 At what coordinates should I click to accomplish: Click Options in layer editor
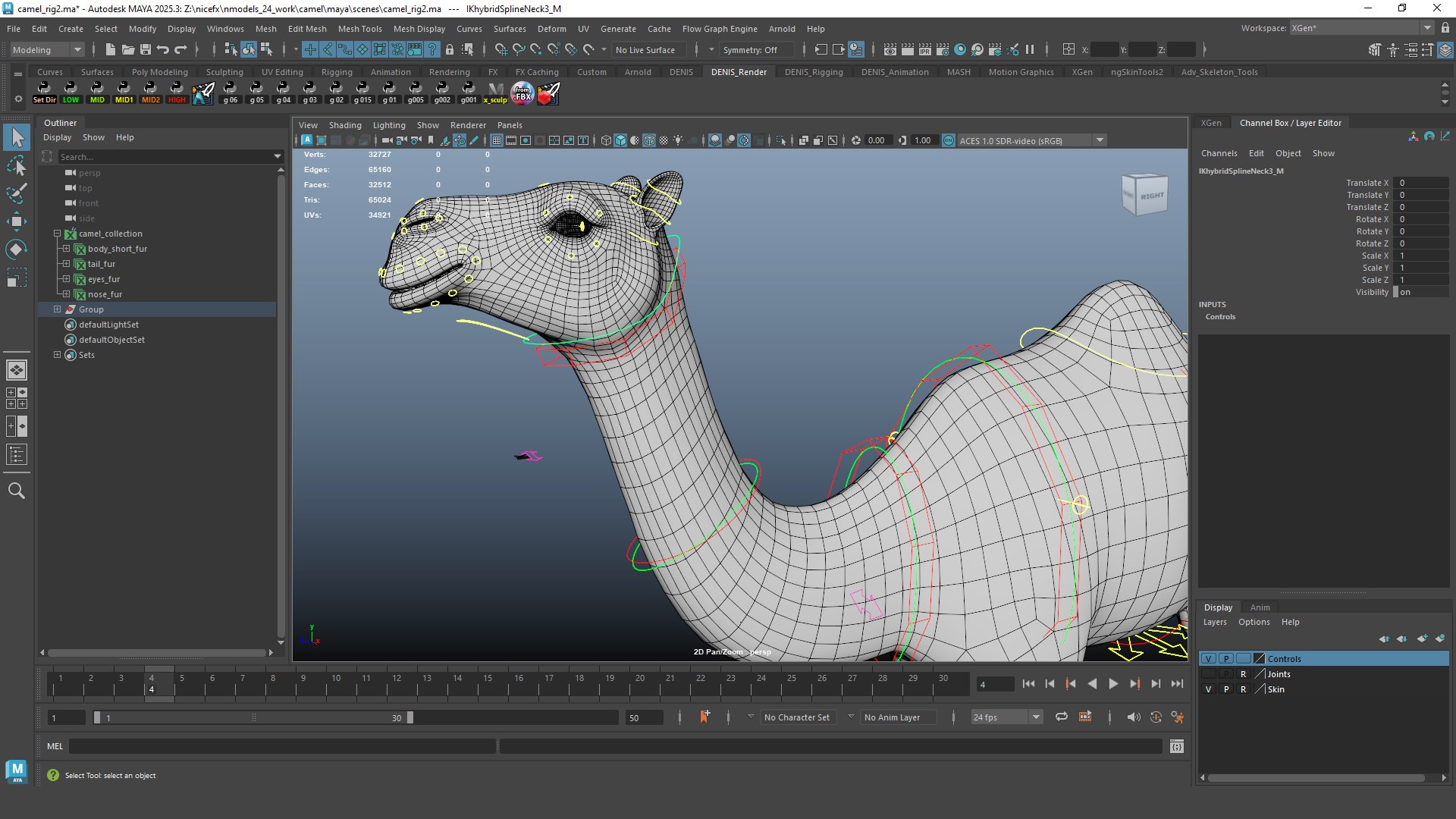(x=1254, y=622)
